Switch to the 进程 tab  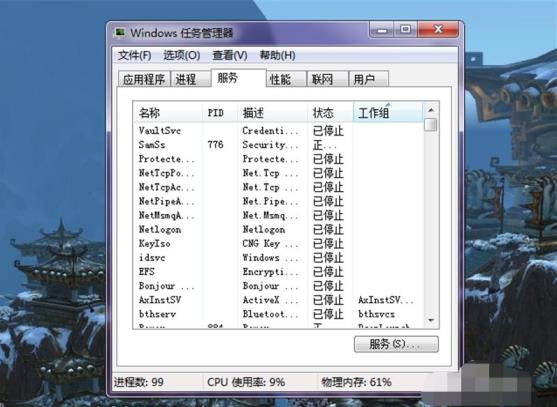[x=189, y=79]
